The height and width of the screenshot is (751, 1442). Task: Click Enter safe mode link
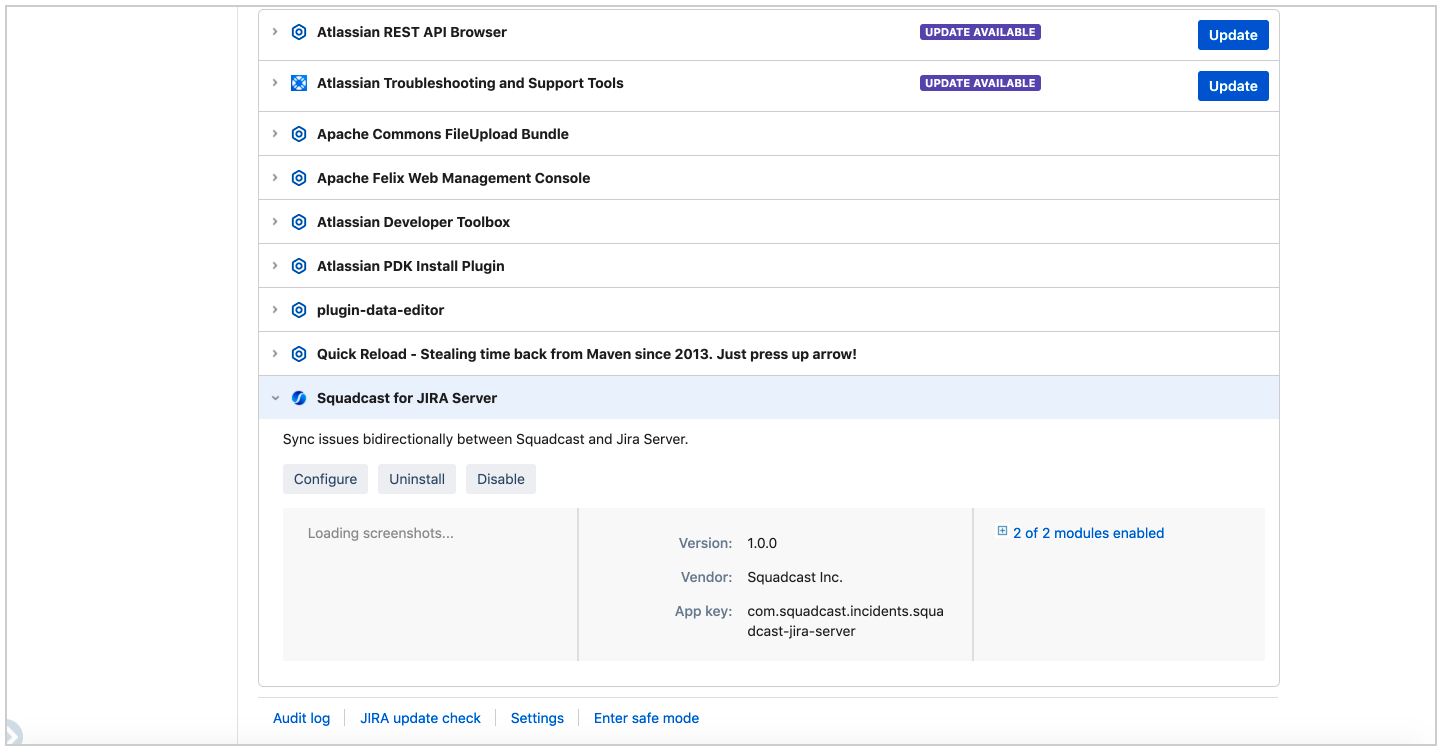tap(646, 718)
